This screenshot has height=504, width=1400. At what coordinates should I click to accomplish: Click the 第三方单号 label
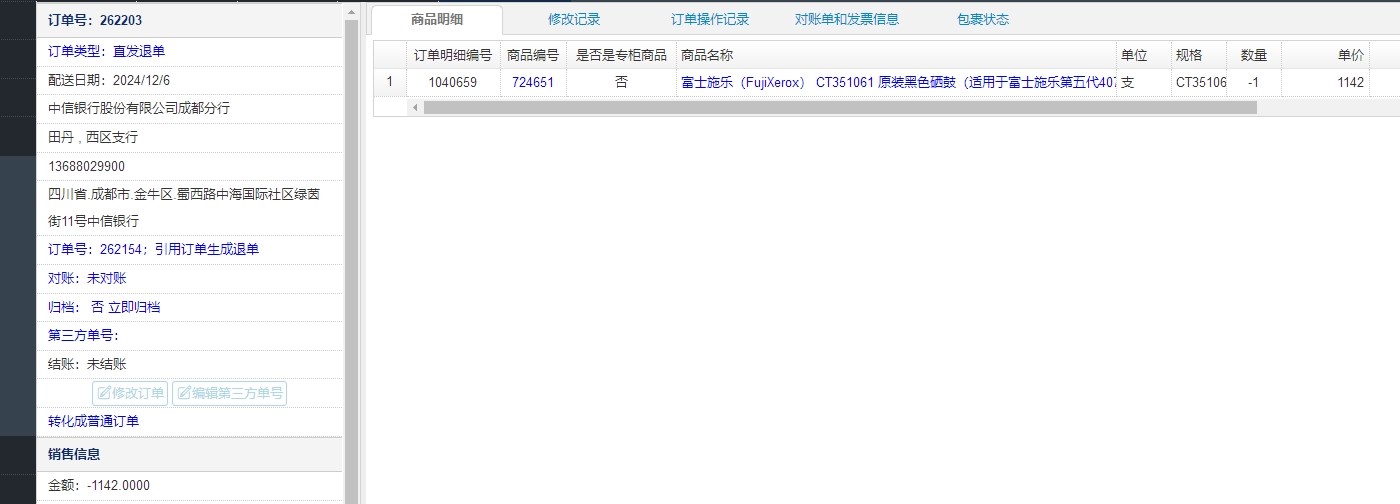pos(83,335)
